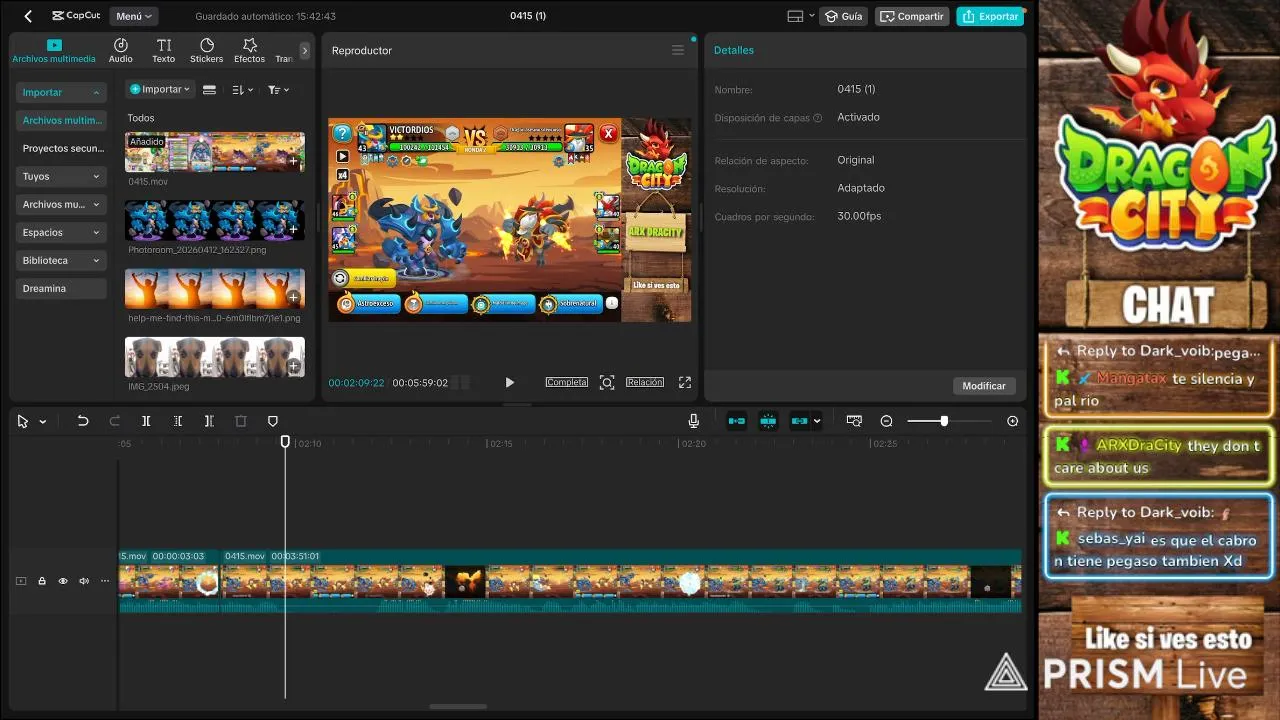Open the Menú dropdown
Viewport: 1280px width, 720px height.
pyautogui.click(x=134, y=16)
